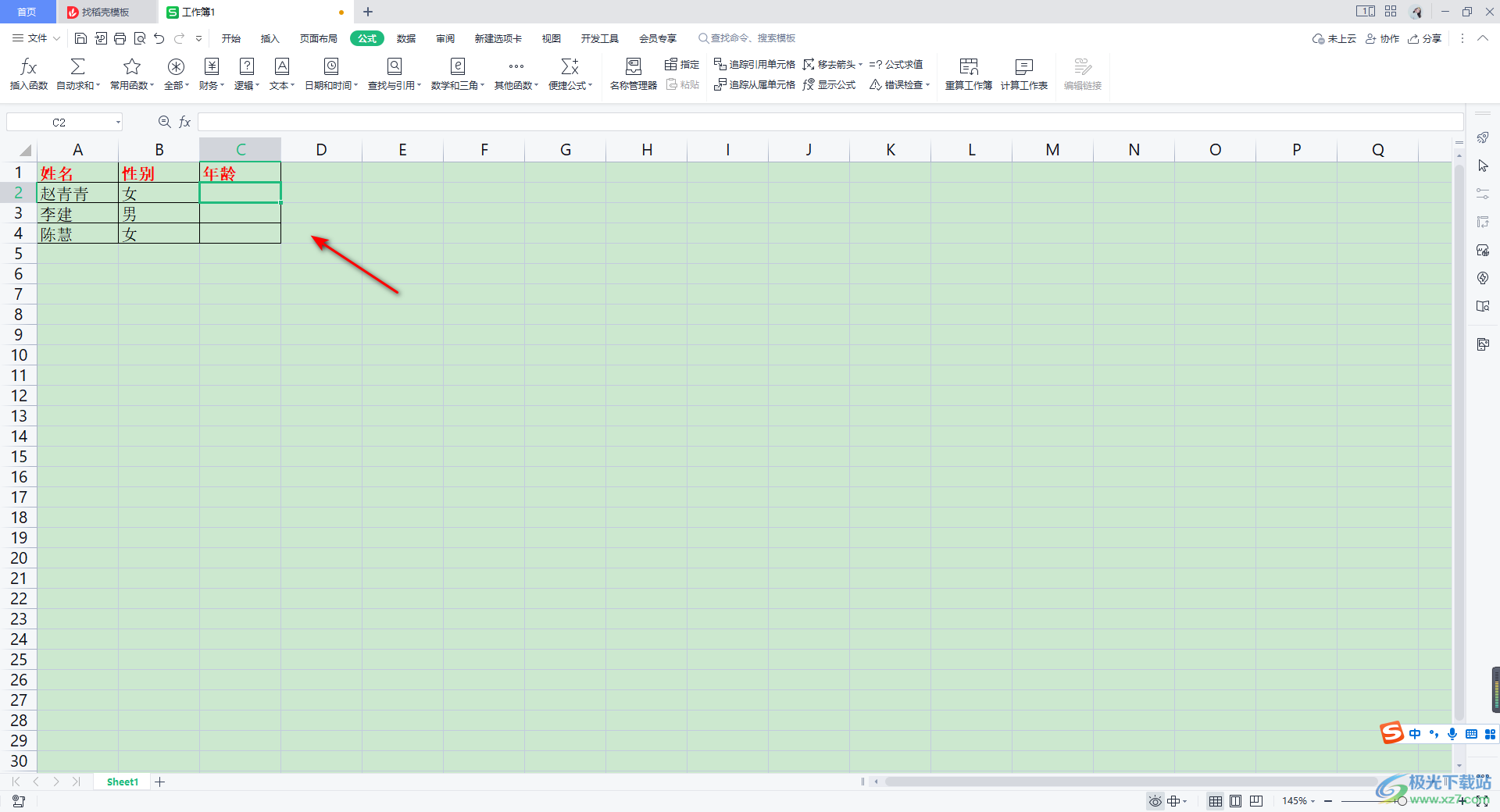This screenshot has width=1500, height=812.
Task: Click Trace Dependents button
Action: [755, 84]
